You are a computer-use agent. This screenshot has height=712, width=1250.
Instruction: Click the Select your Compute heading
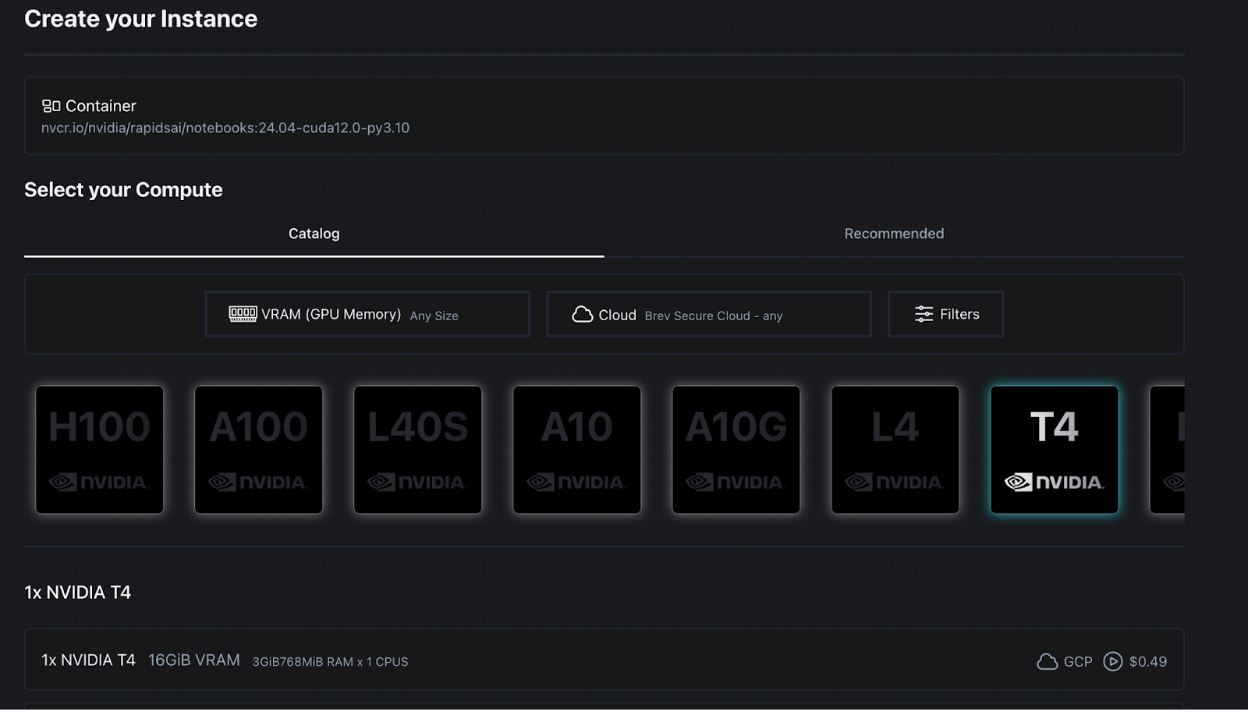(123, 190)
